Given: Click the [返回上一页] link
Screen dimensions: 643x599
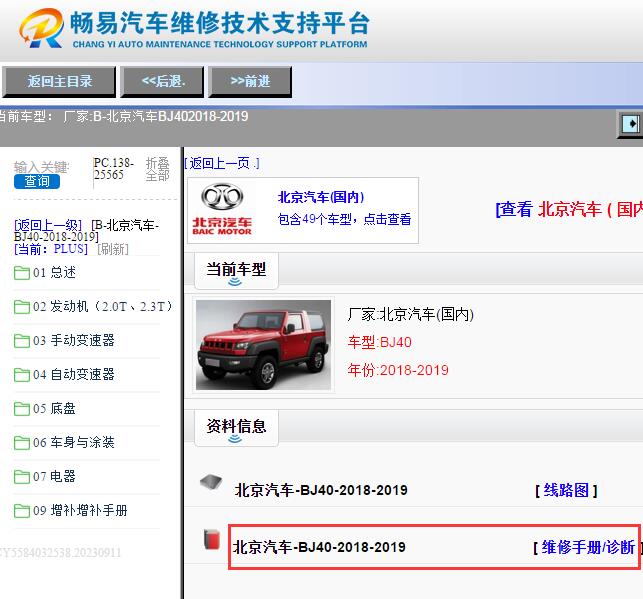Looking at the screenshot, I should pos(222,164).
